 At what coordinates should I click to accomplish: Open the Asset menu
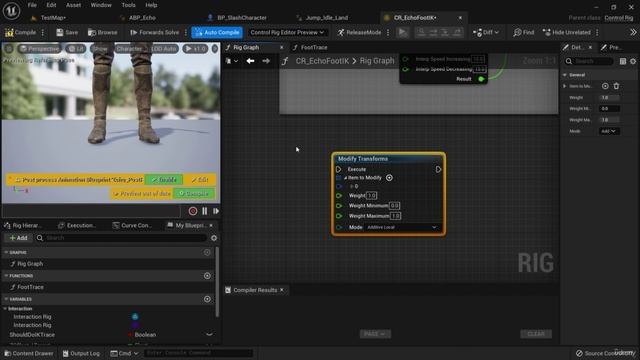pyautogui.click(x=73, y=5)
